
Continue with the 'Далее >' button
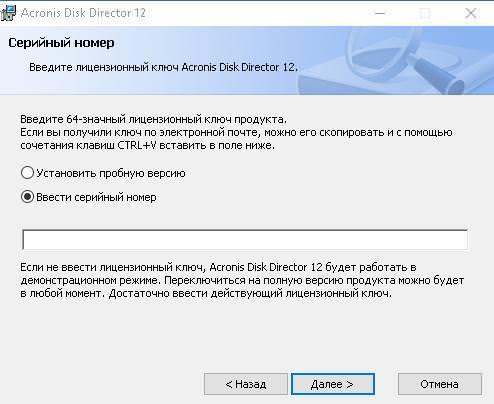point(333,384)
